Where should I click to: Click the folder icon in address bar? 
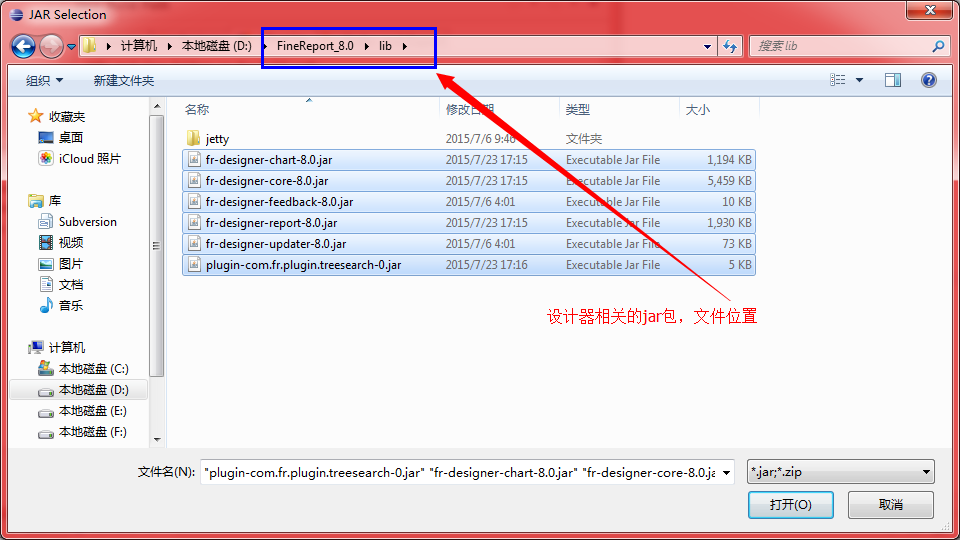89,46
